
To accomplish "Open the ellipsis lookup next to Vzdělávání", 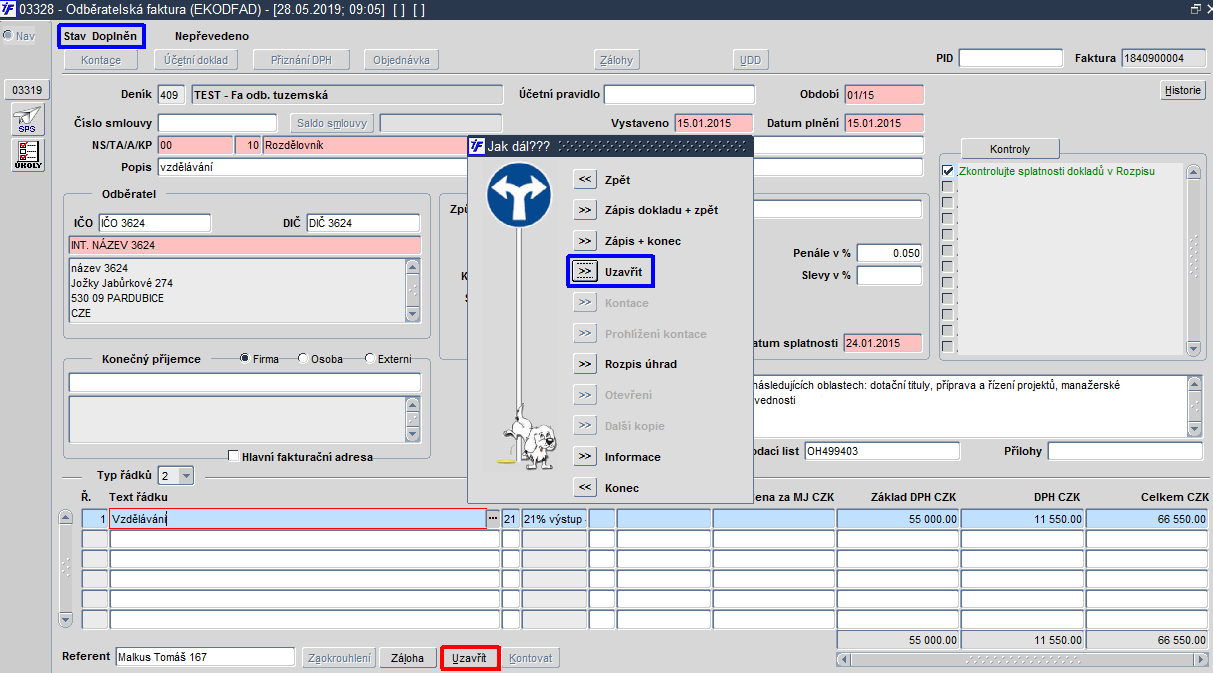I will coord(492,519).
